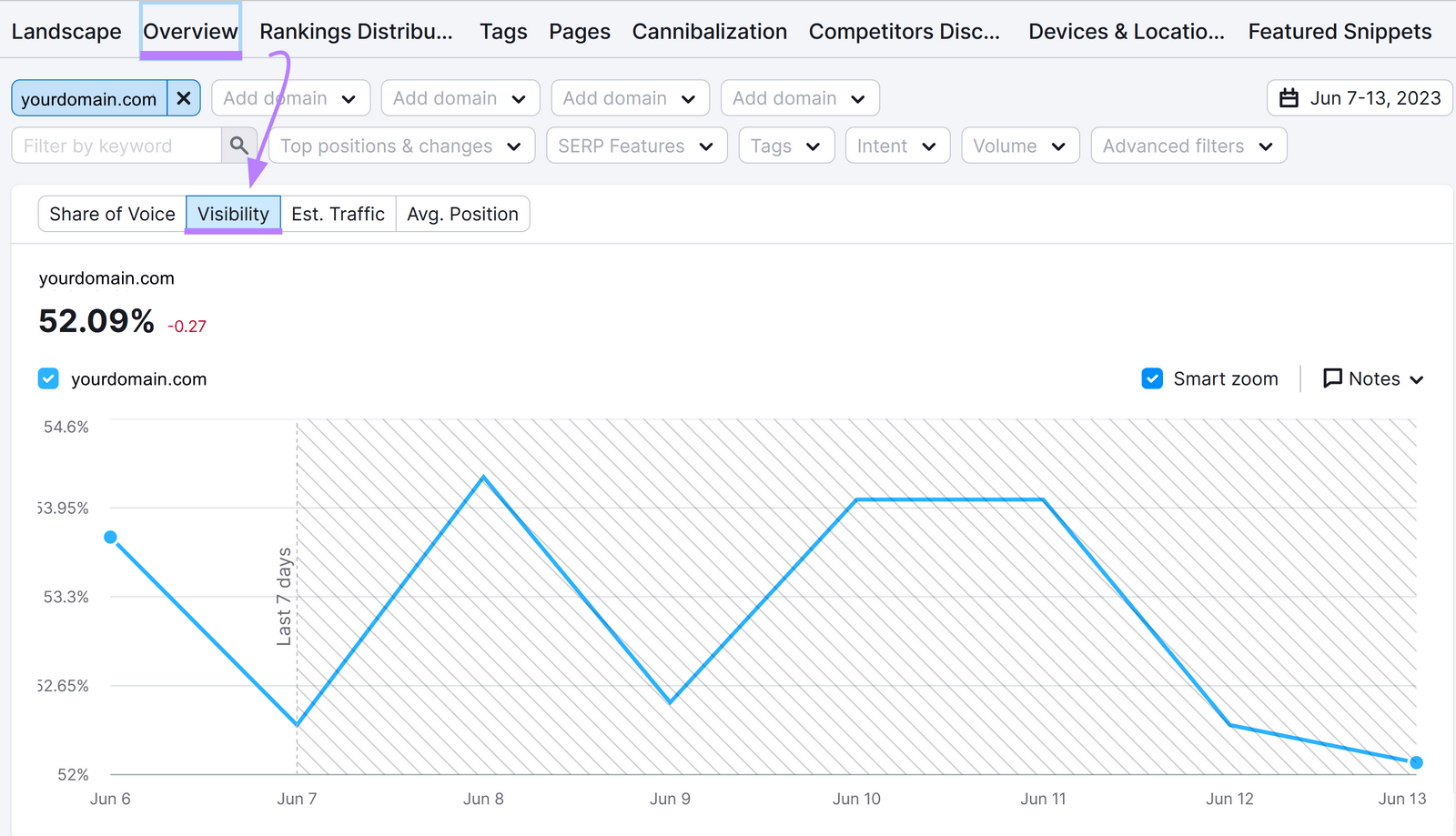Open the SERP Features dropdown
1456x836 pixels.
[635, 145]
